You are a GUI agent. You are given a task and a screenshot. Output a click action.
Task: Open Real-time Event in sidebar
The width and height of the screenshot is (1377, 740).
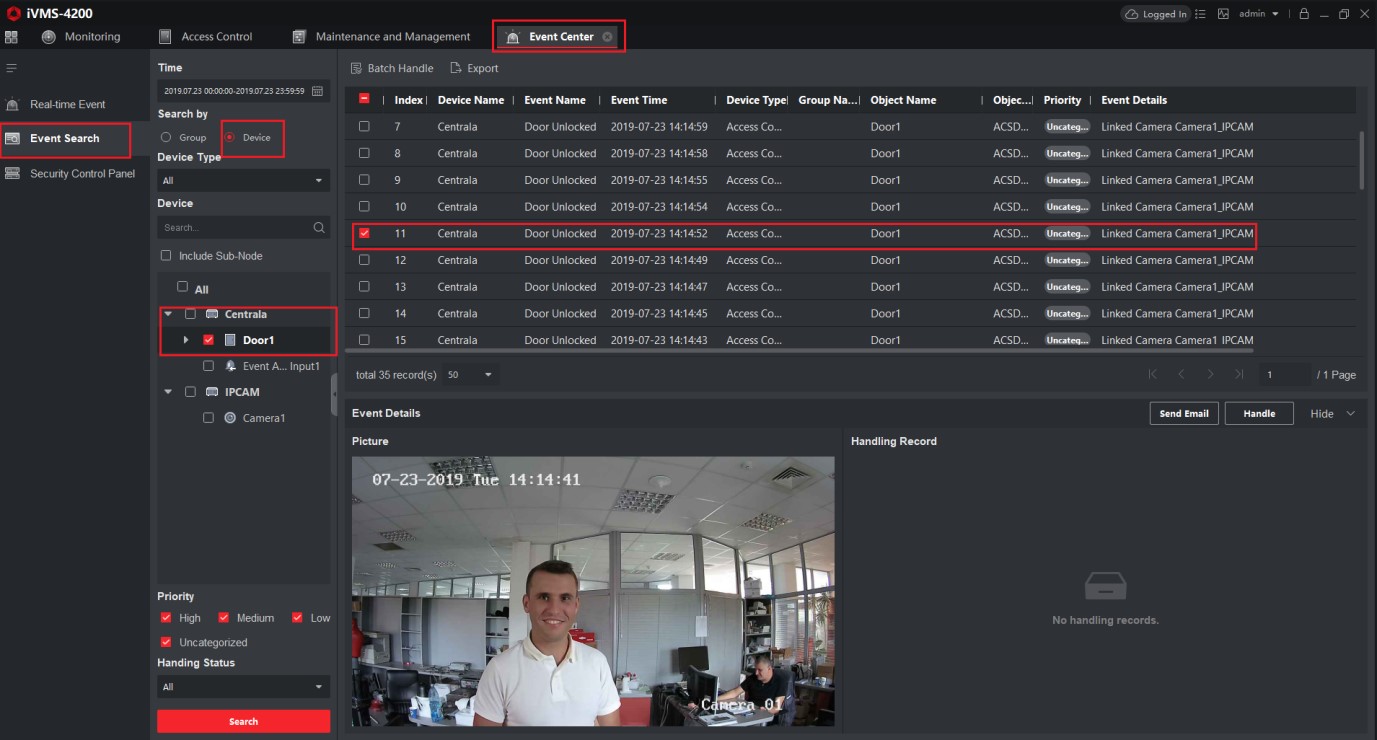tap(67, 104)
